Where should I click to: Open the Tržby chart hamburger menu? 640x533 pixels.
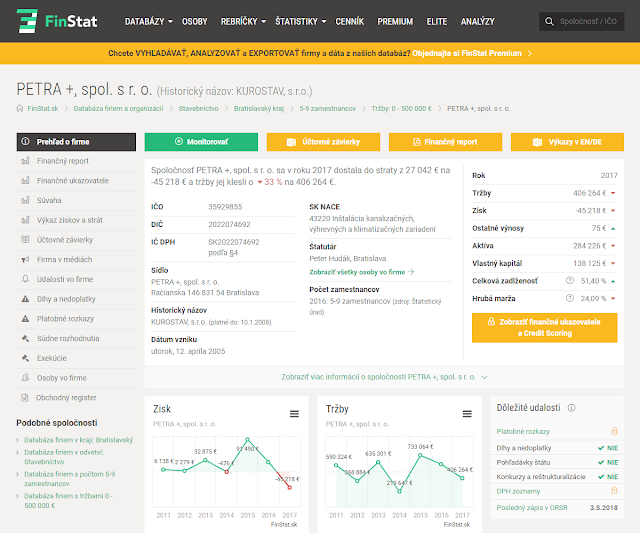[467, 414]
